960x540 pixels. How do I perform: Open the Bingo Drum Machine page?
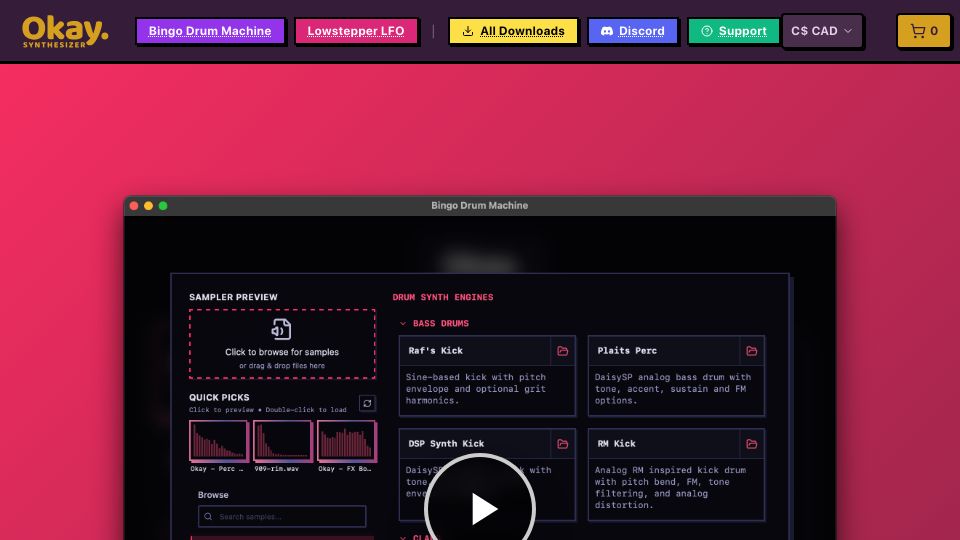210,31
